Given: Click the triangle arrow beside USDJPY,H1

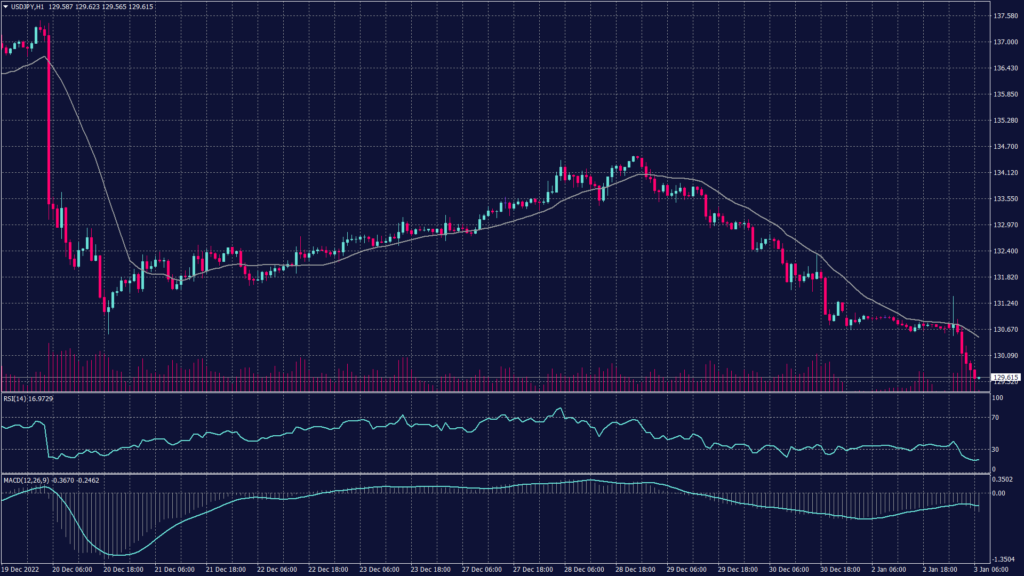Looking at the screenshot, I should [6, 8].
